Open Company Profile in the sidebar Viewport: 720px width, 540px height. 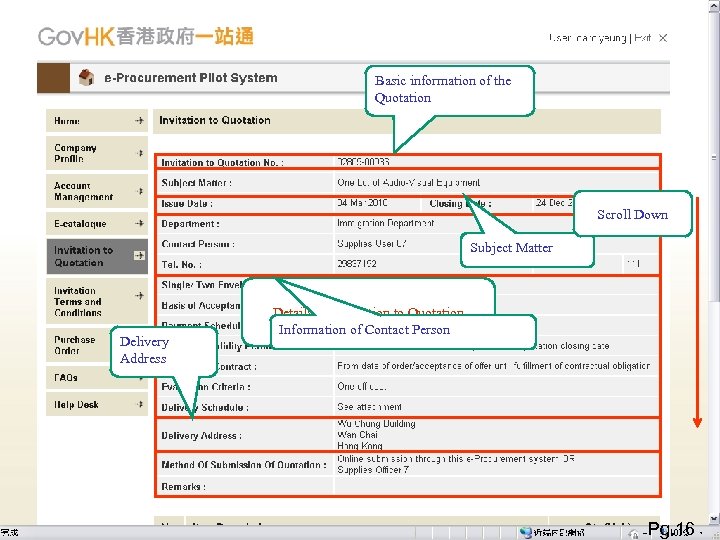(97, 153)
